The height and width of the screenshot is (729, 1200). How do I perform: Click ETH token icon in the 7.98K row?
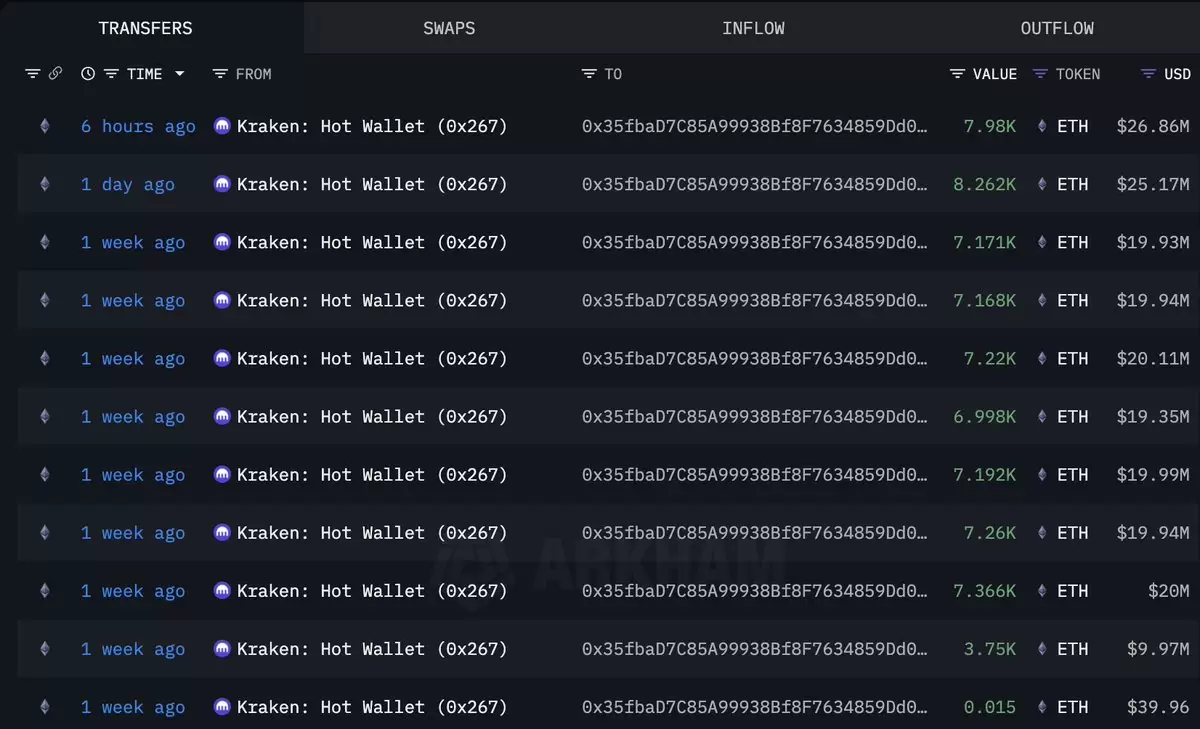(1042, 126)
